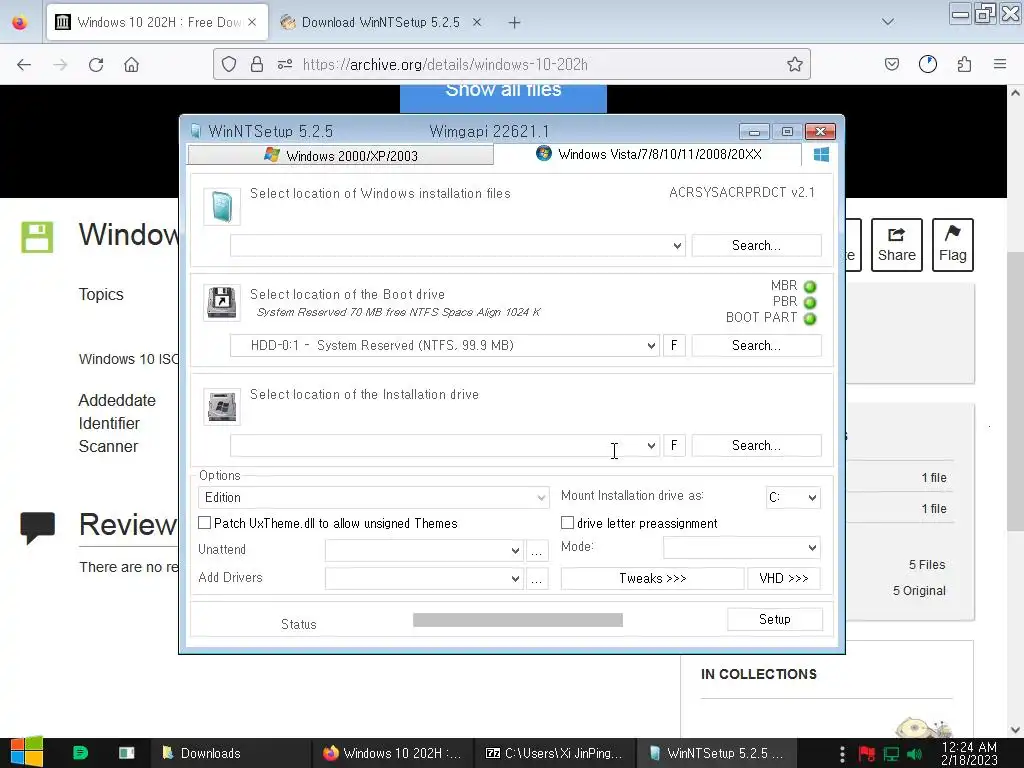Image resolution: width=1024 pixels, height=768 pixels.
Task: Enable Patch UxTheme.dll unsigned Themes checkbox
Action: tap(204, 522)
